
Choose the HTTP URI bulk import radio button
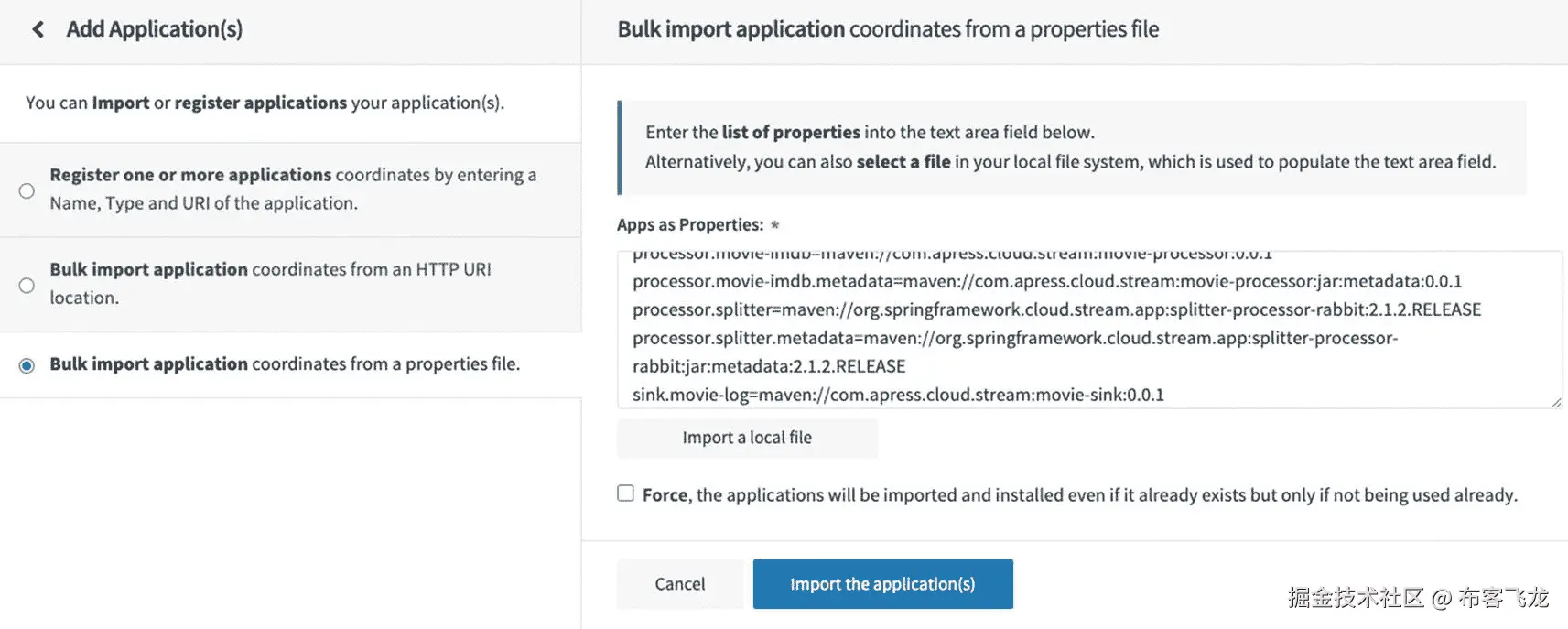pyautogui.click(x=27, y=286)
